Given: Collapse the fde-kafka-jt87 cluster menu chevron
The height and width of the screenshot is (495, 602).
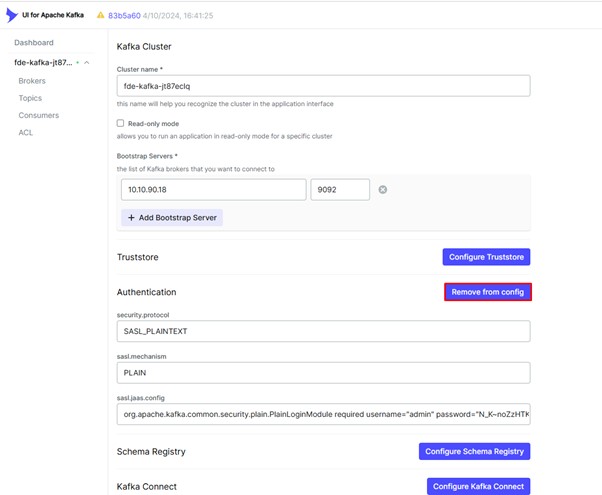Looking at the screenshot, I should click(x=87, y=63).
